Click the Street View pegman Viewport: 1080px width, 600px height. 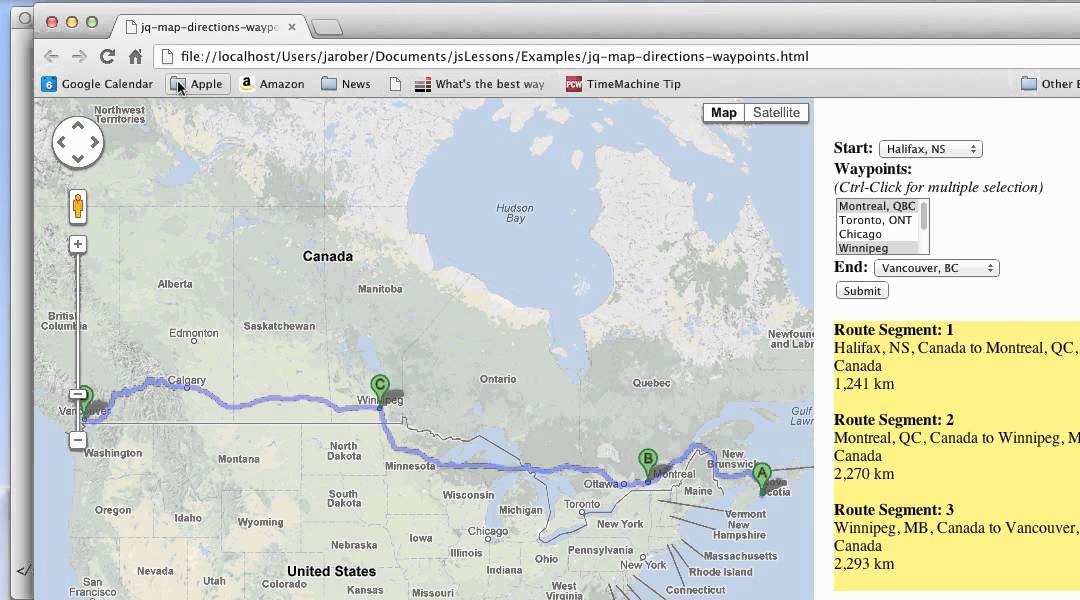[78, 207]
